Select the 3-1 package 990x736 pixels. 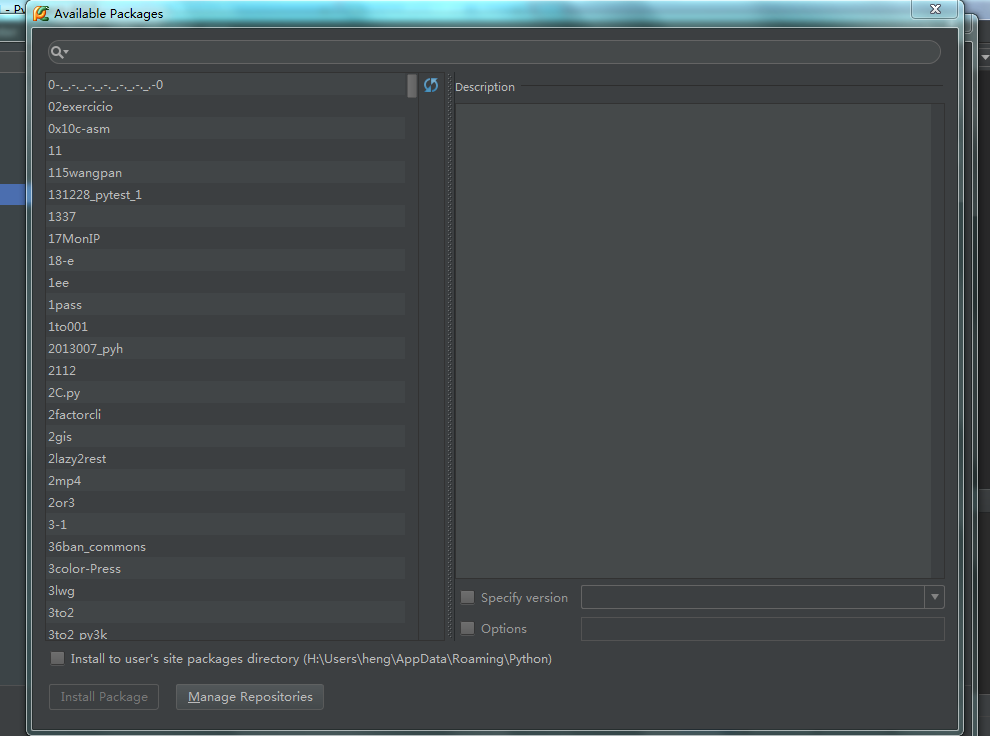tap(225, 525)
